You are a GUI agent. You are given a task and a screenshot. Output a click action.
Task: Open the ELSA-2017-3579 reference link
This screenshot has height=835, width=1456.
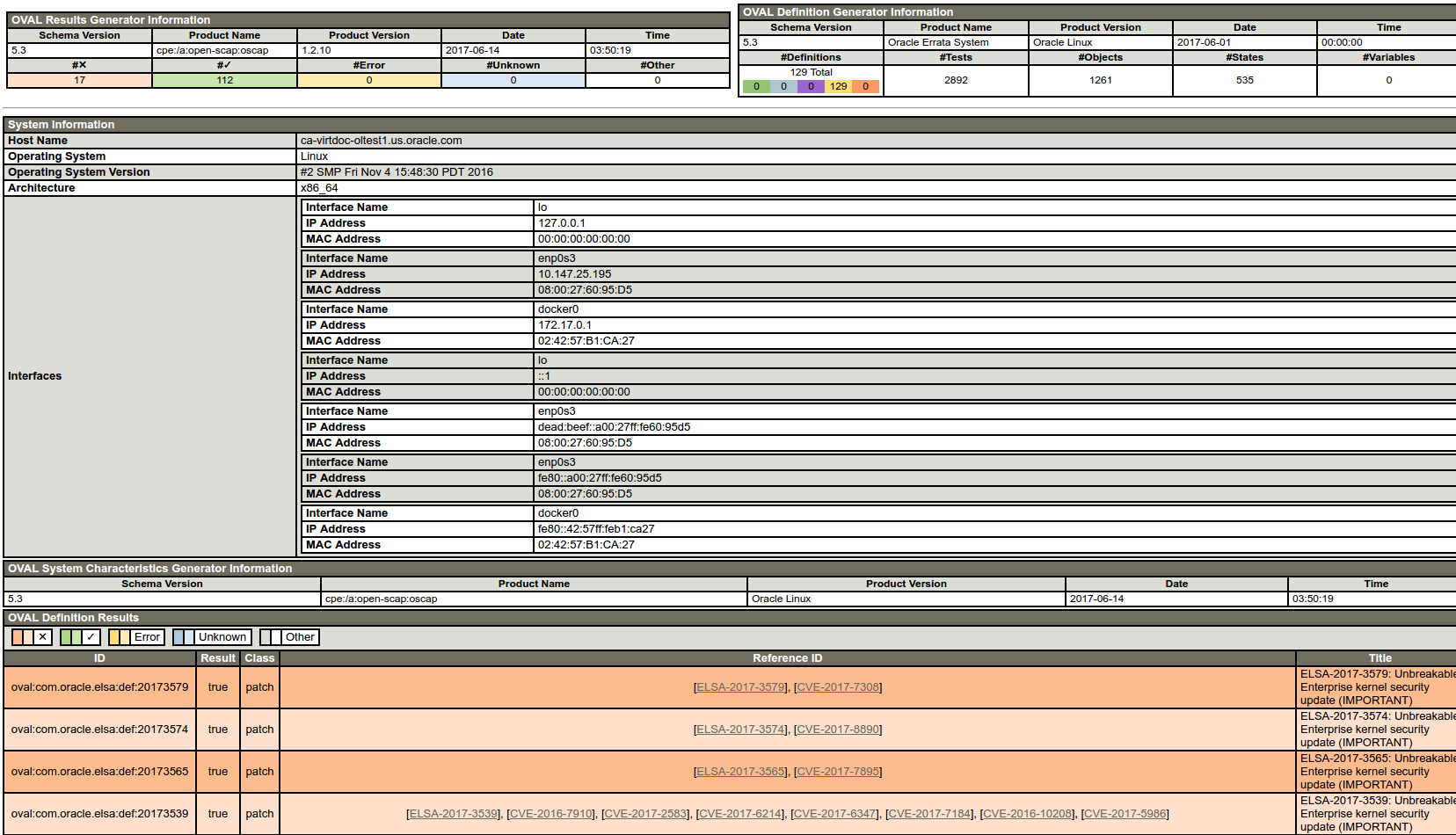(x=740, y=687)
